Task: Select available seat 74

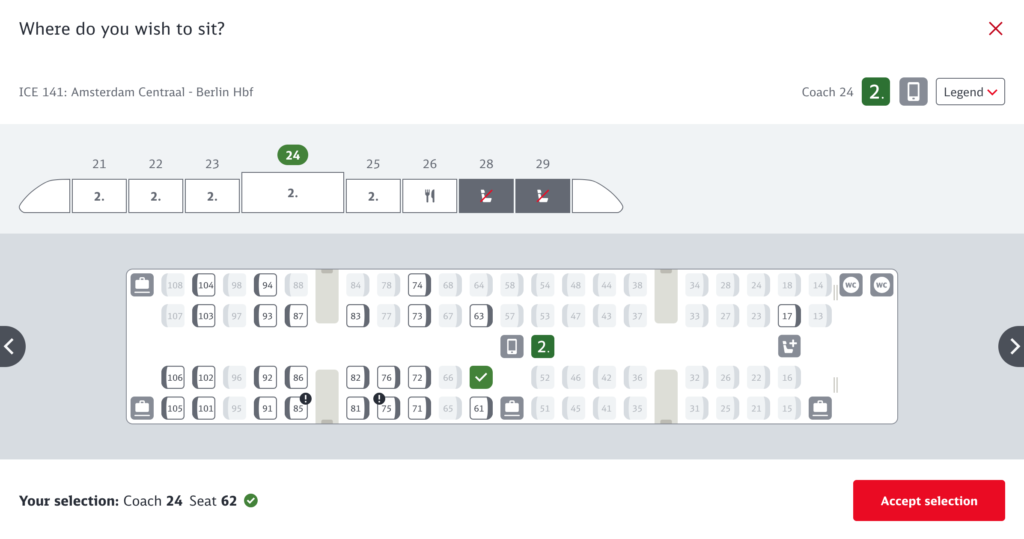Action: (419, 285)
